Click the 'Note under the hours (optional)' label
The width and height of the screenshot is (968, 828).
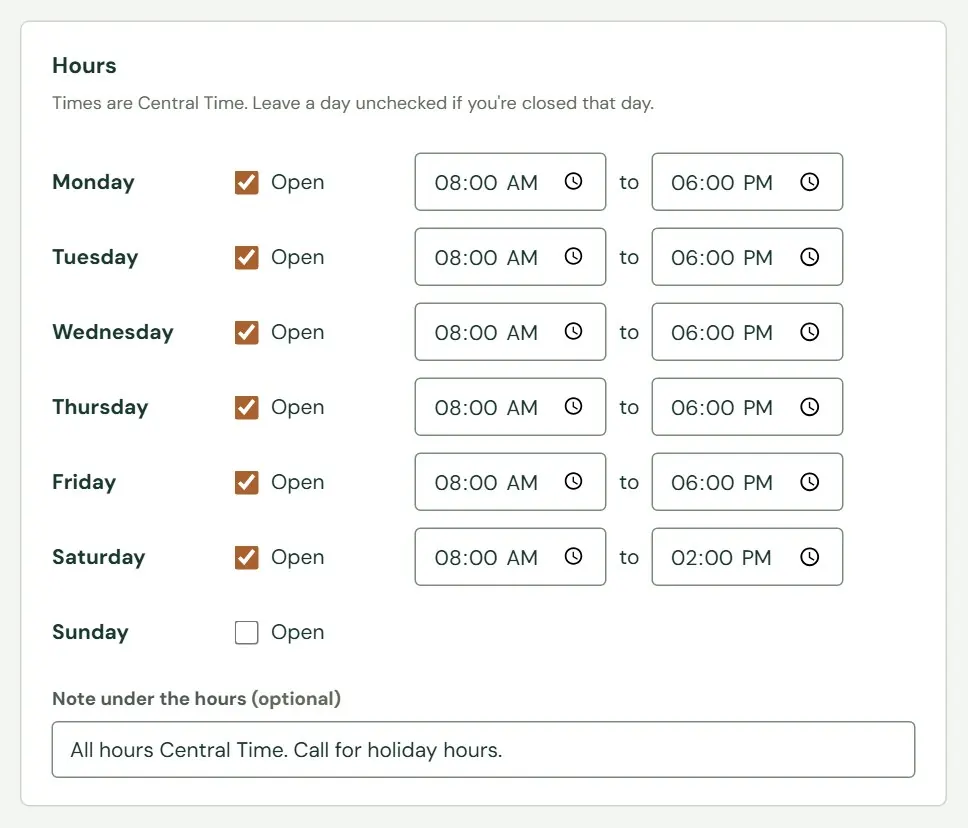[x=196, y=698]
